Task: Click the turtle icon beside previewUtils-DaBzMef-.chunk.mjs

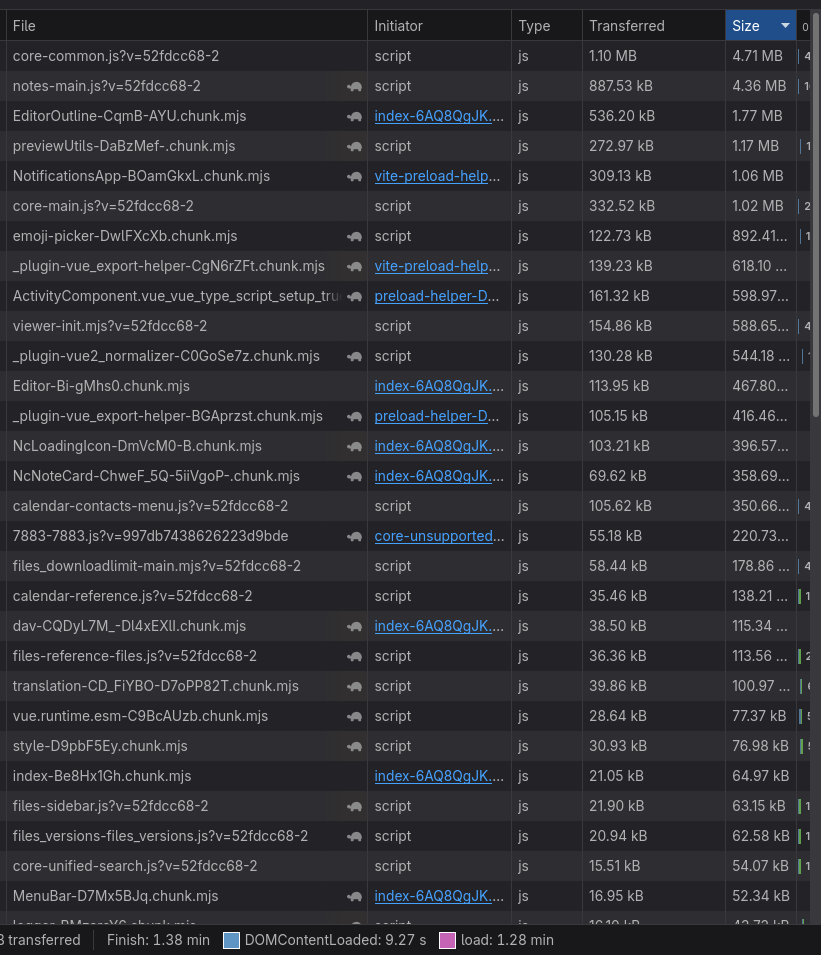Action: [354, 146]
